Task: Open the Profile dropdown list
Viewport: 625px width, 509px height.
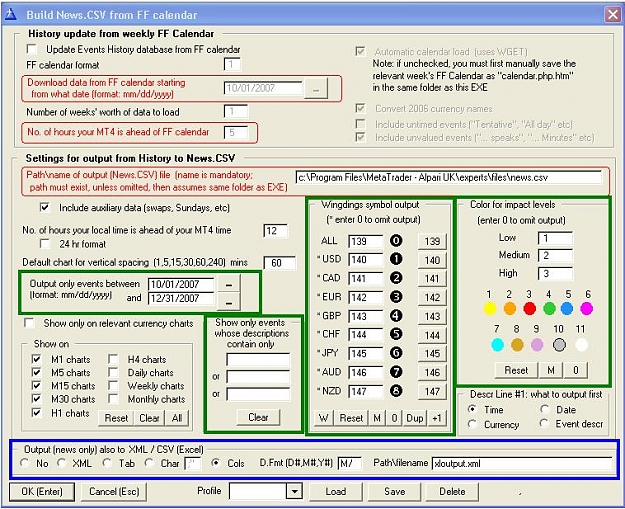Action: point(294,491)
